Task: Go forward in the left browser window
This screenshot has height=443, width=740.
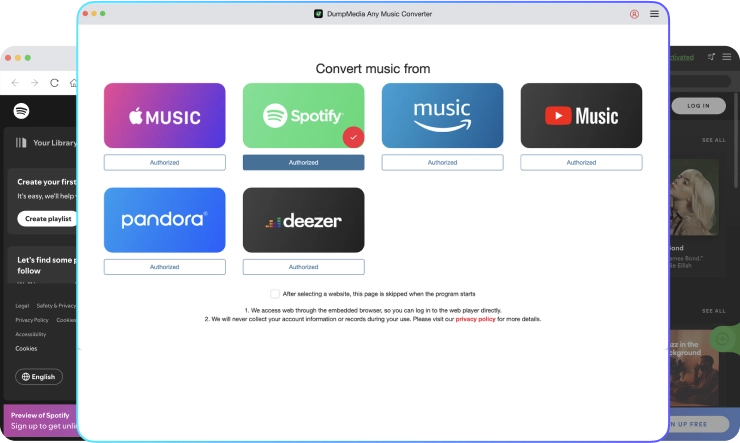Action: pyautogui.click(x=34, y=83)
